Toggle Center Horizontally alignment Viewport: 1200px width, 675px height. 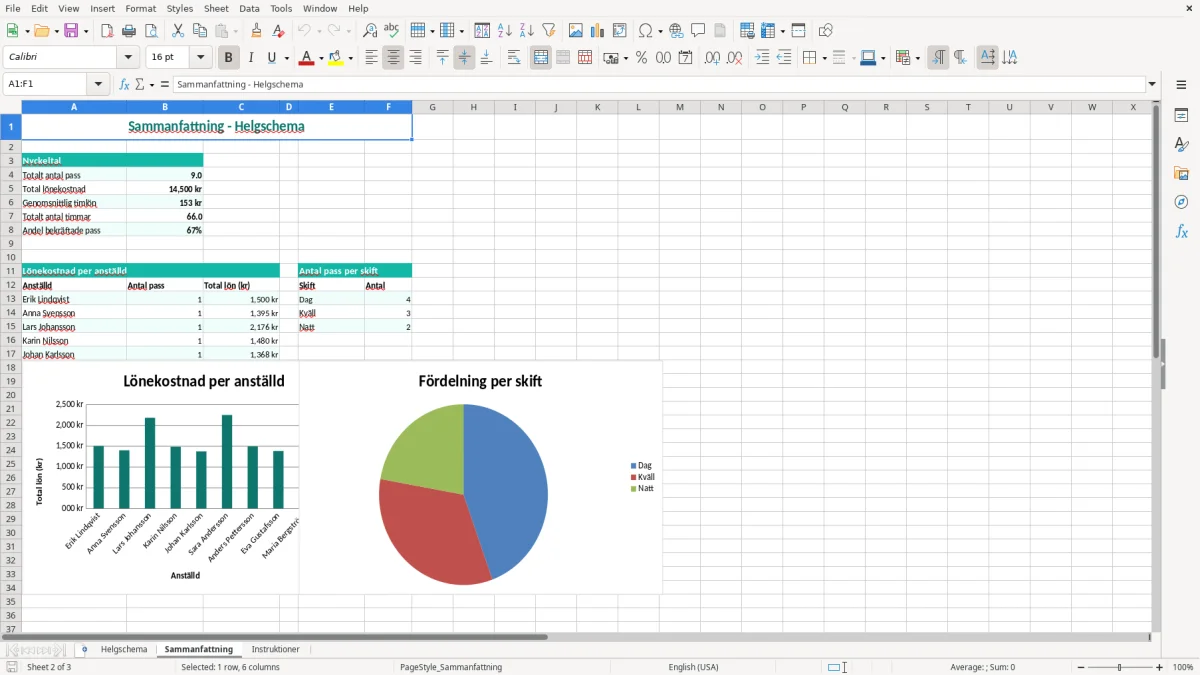click(x=393, y=58)
